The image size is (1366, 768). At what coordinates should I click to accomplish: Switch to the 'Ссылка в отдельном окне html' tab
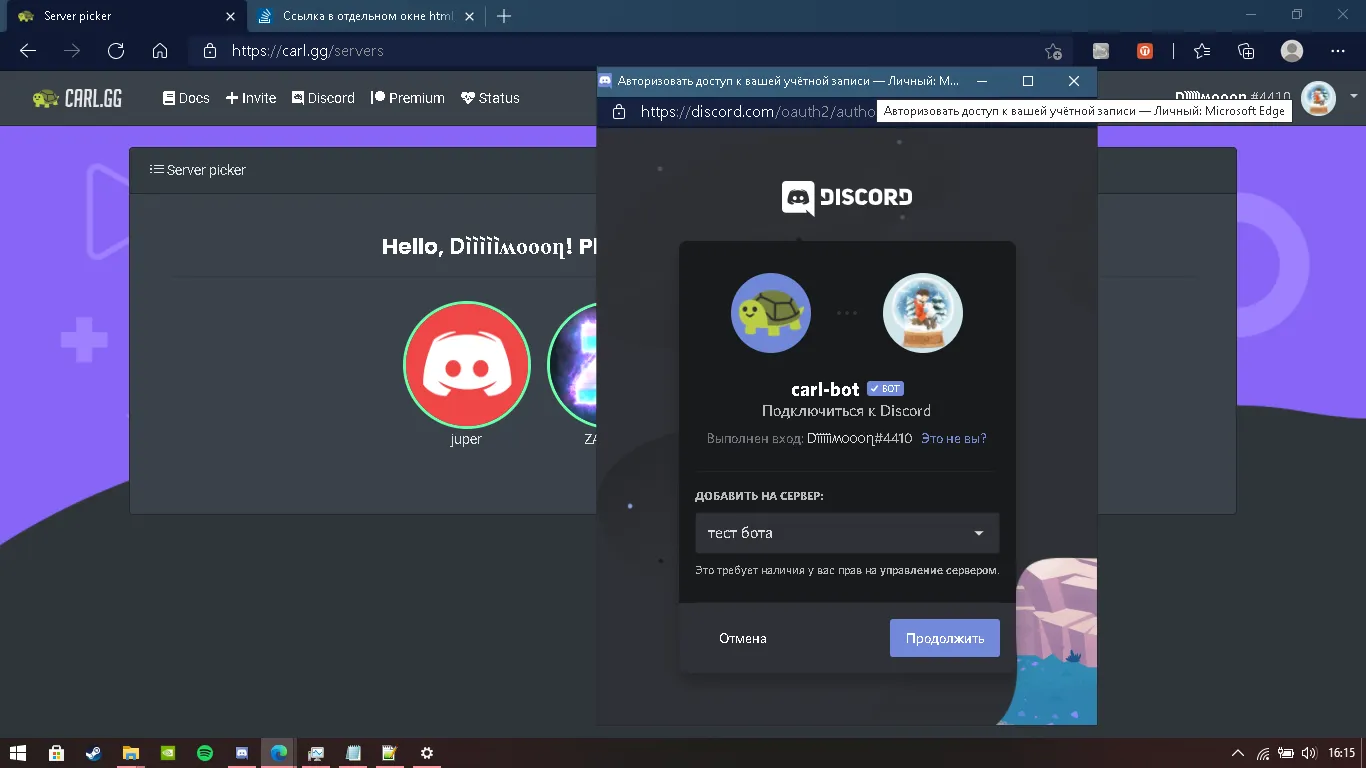pyautogui.click(x=366, y=16)
